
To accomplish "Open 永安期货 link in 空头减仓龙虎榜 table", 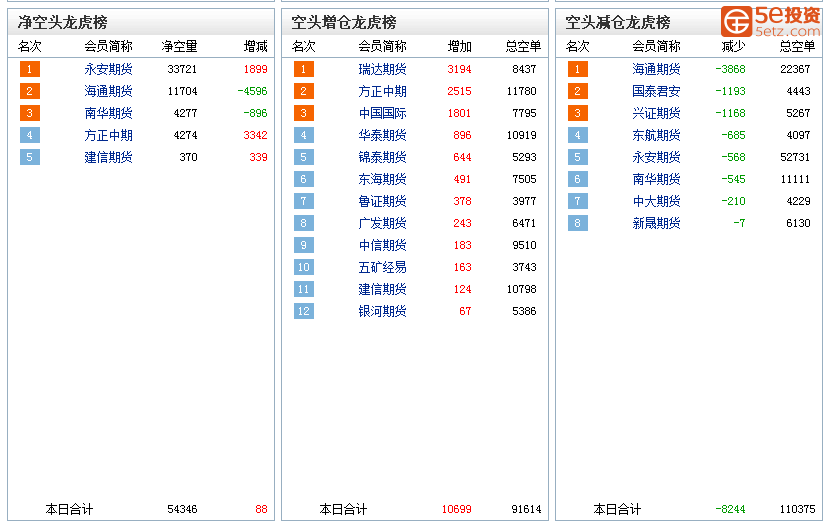I will pyautogui.click(x=656, y=157).
